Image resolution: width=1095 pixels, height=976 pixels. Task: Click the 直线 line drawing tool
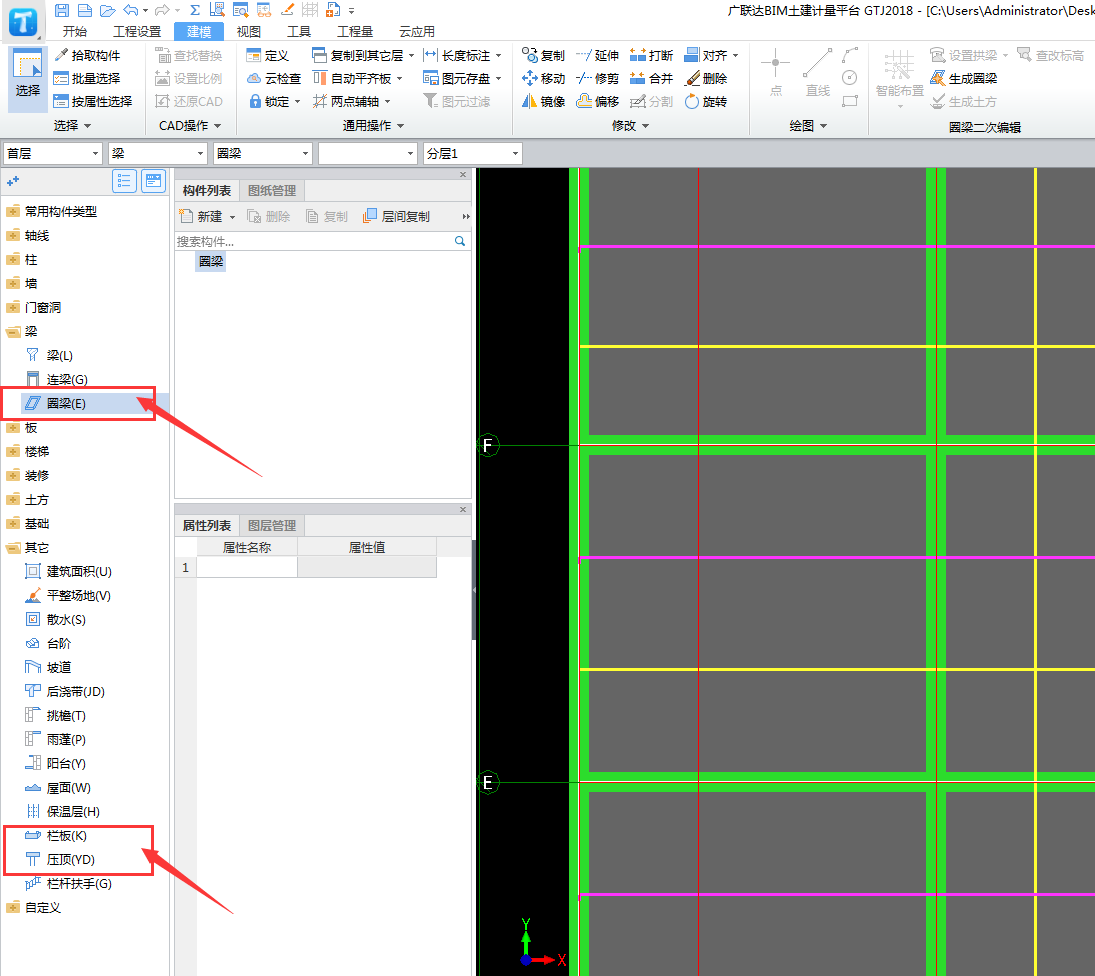pos(817,73)
